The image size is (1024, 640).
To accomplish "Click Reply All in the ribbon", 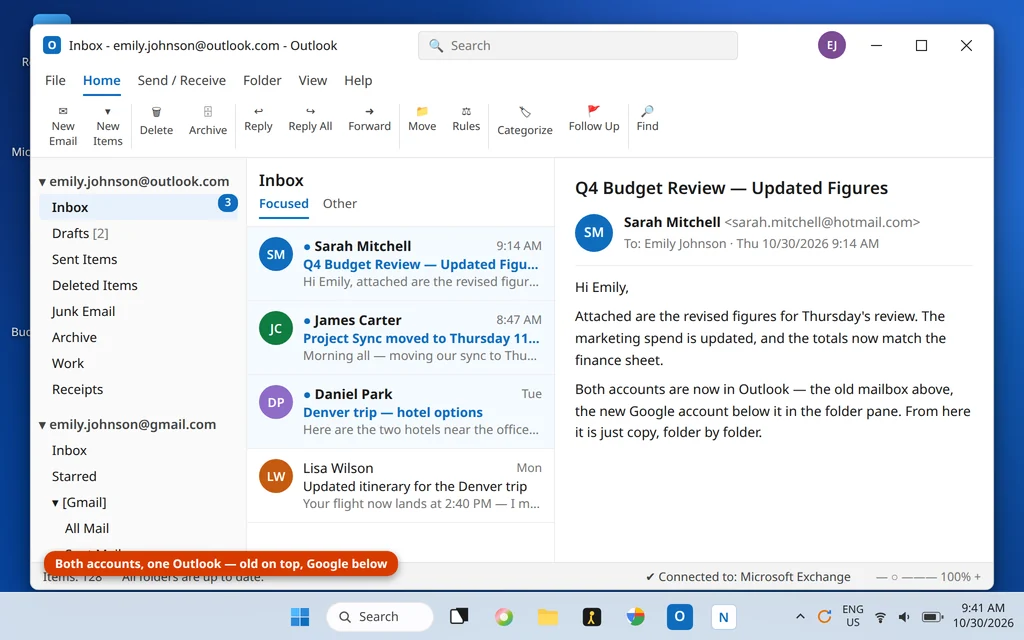I will point(310,119).
